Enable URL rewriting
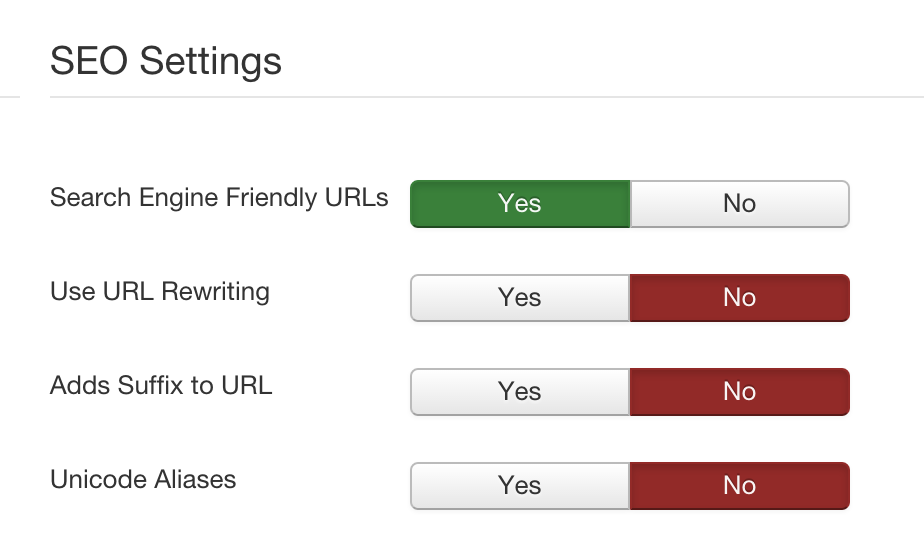The width and height of the screenshot is (924, 538). (520, 298)
